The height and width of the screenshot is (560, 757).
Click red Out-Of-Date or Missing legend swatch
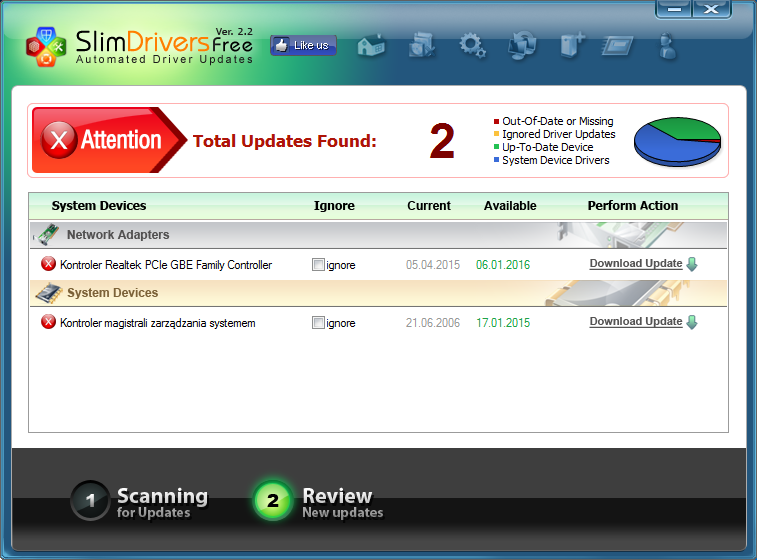496,121
